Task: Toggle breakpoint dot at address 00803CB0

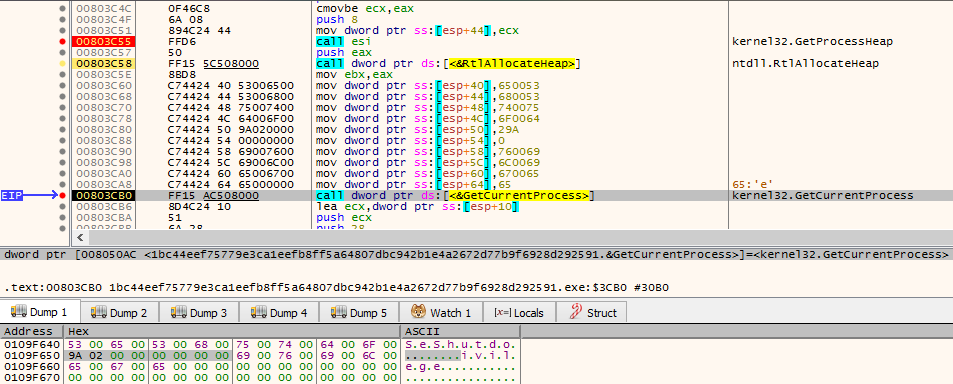Action: point(62,195)
